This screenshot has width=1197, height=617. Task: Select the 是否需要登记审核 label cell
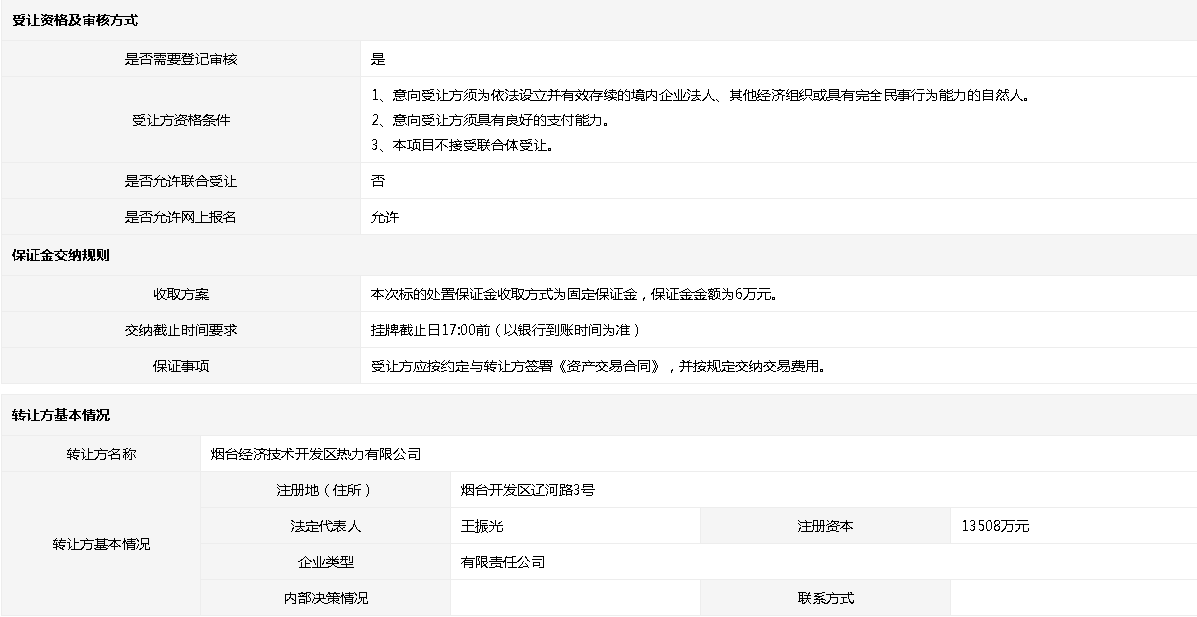[181, 59]
